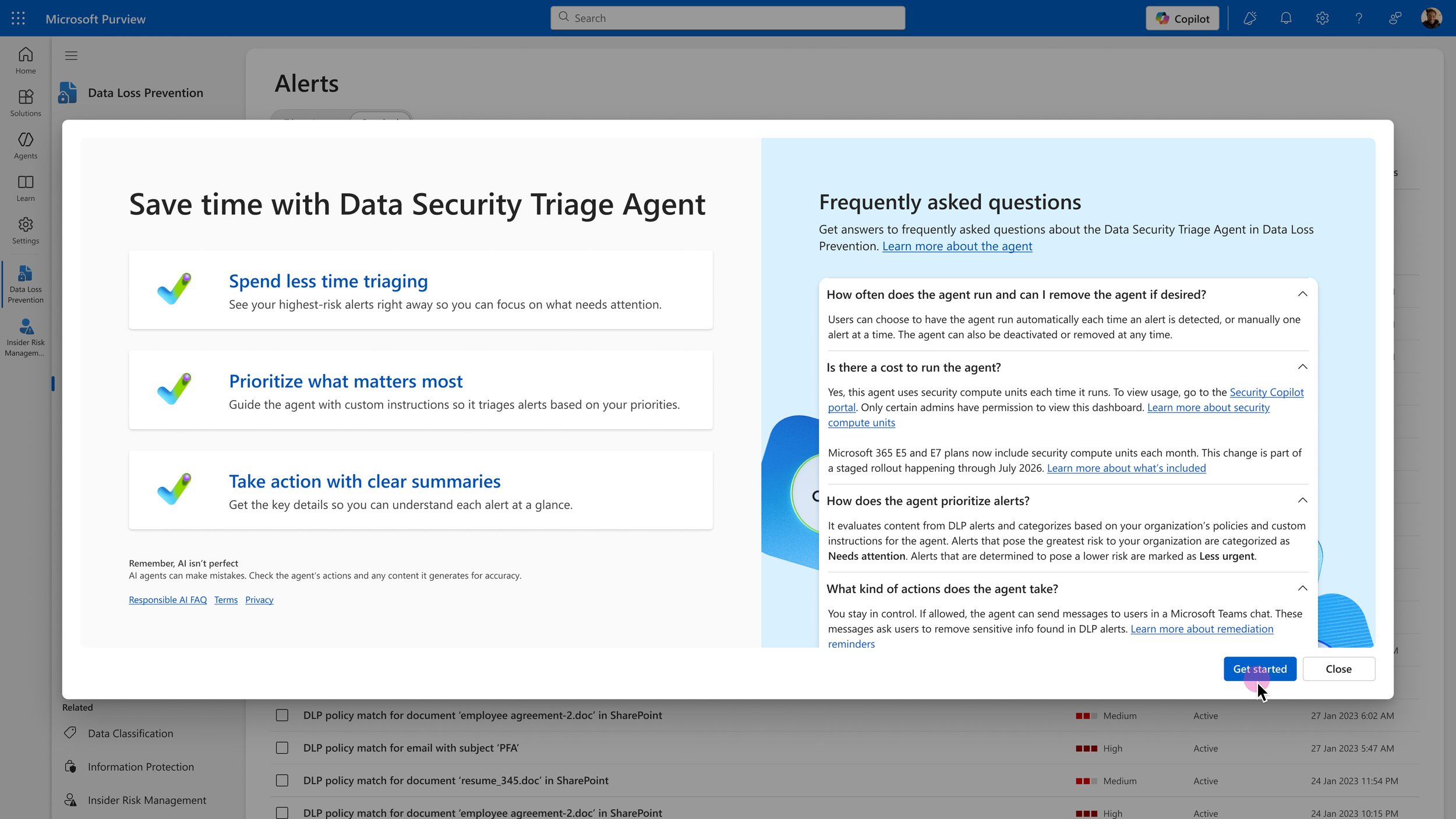Click the Information Protection lock icon
Viewport: 1456px width, 819px height.
(x=70, y=767)
